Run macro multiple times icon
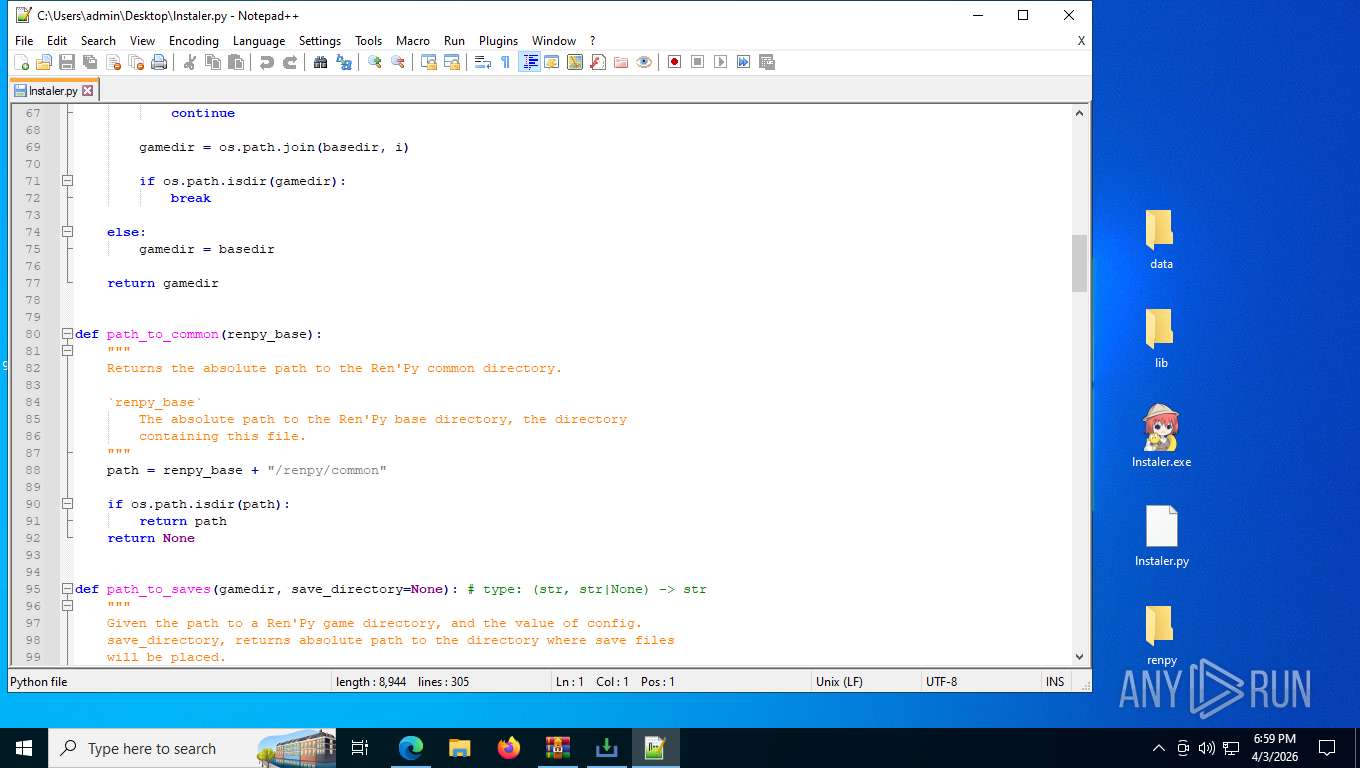The image size is (1360, 768). tap(744, 62)
